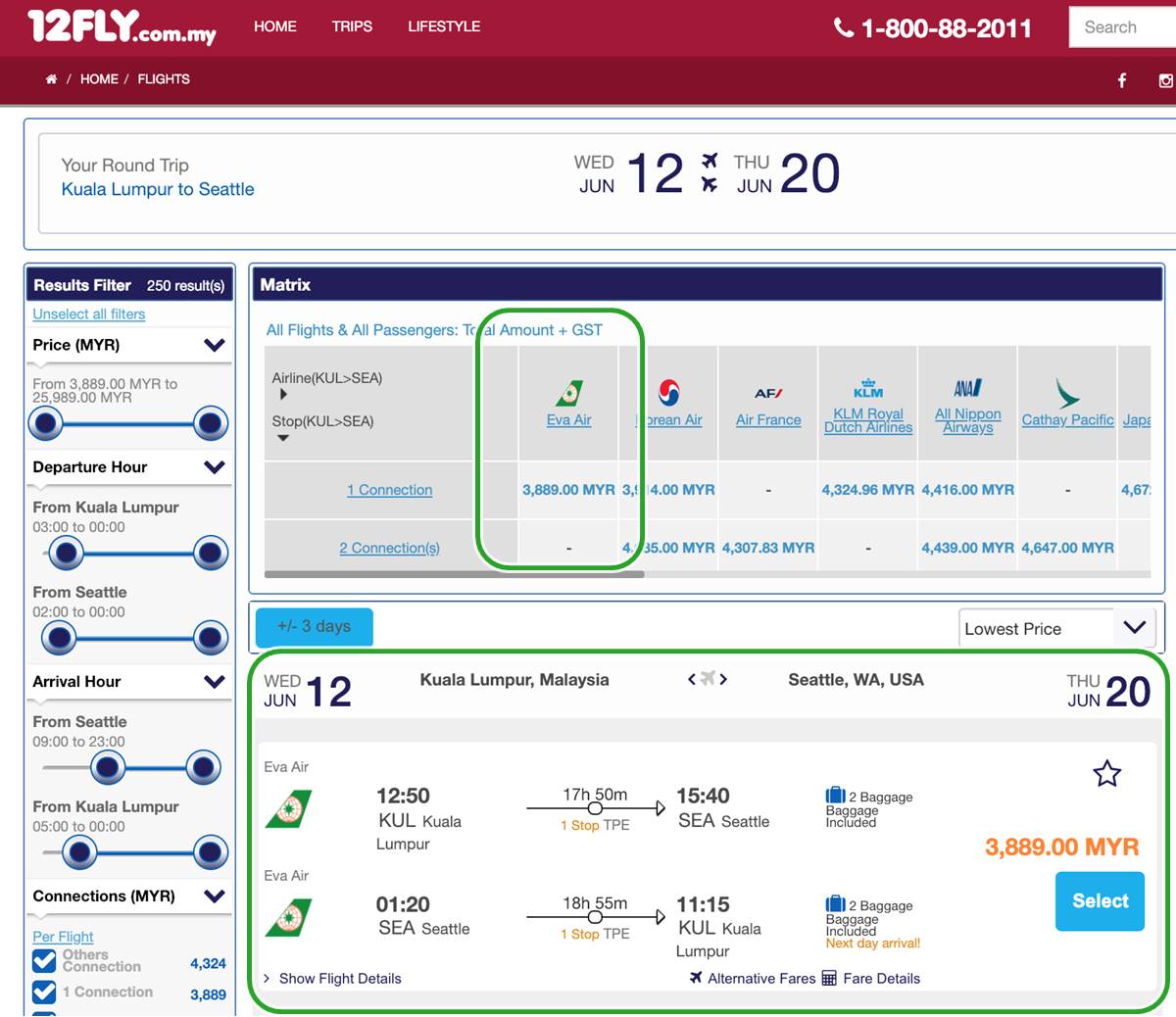1176x1017 pixels.
Task: Click the round-trip planes icon between dates
Action: pyautogui.click(x=710, y=172)
